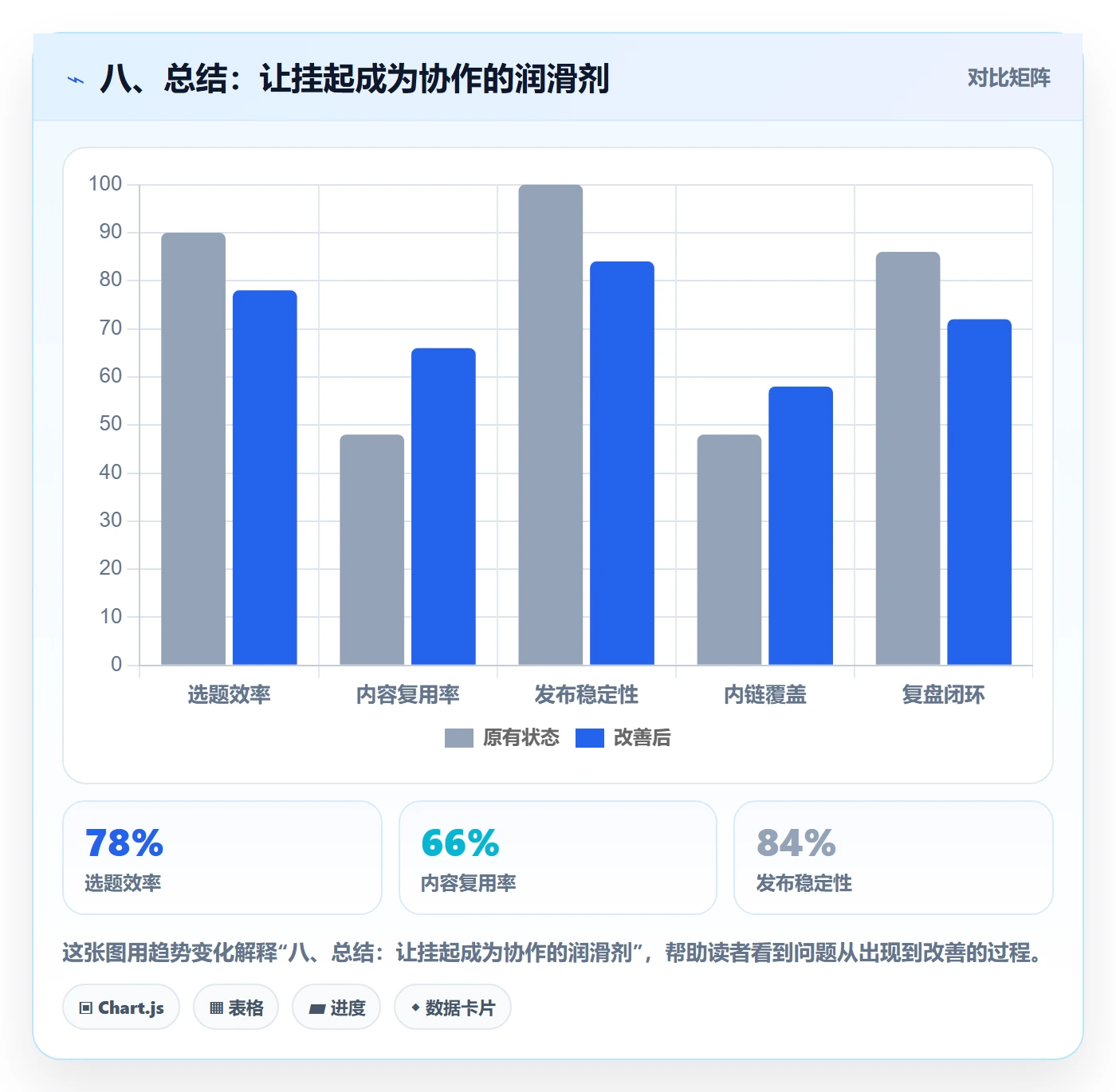Click the 原有状态 legend label
This screenshot has height=1092, width=1116.
(521, 738)
